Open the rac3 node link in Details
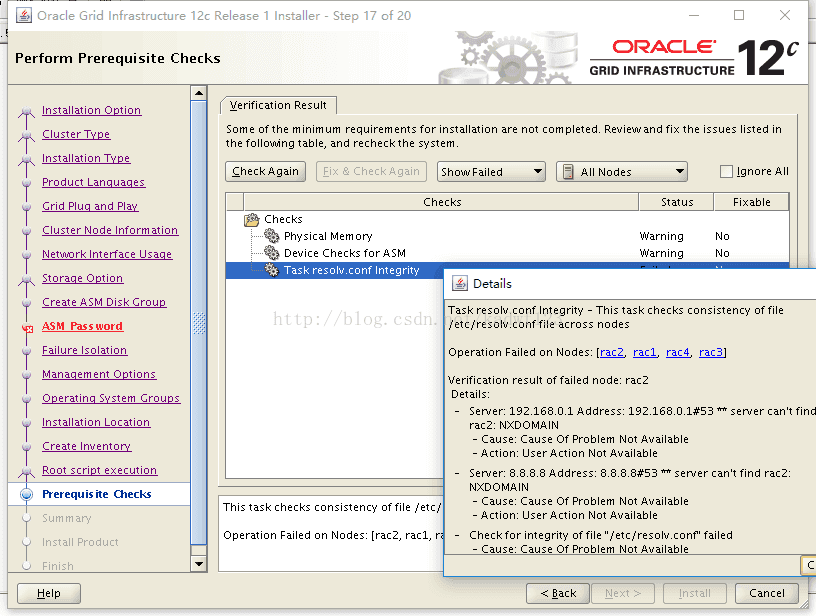The image size is (816, 616). tap(711, 352)
